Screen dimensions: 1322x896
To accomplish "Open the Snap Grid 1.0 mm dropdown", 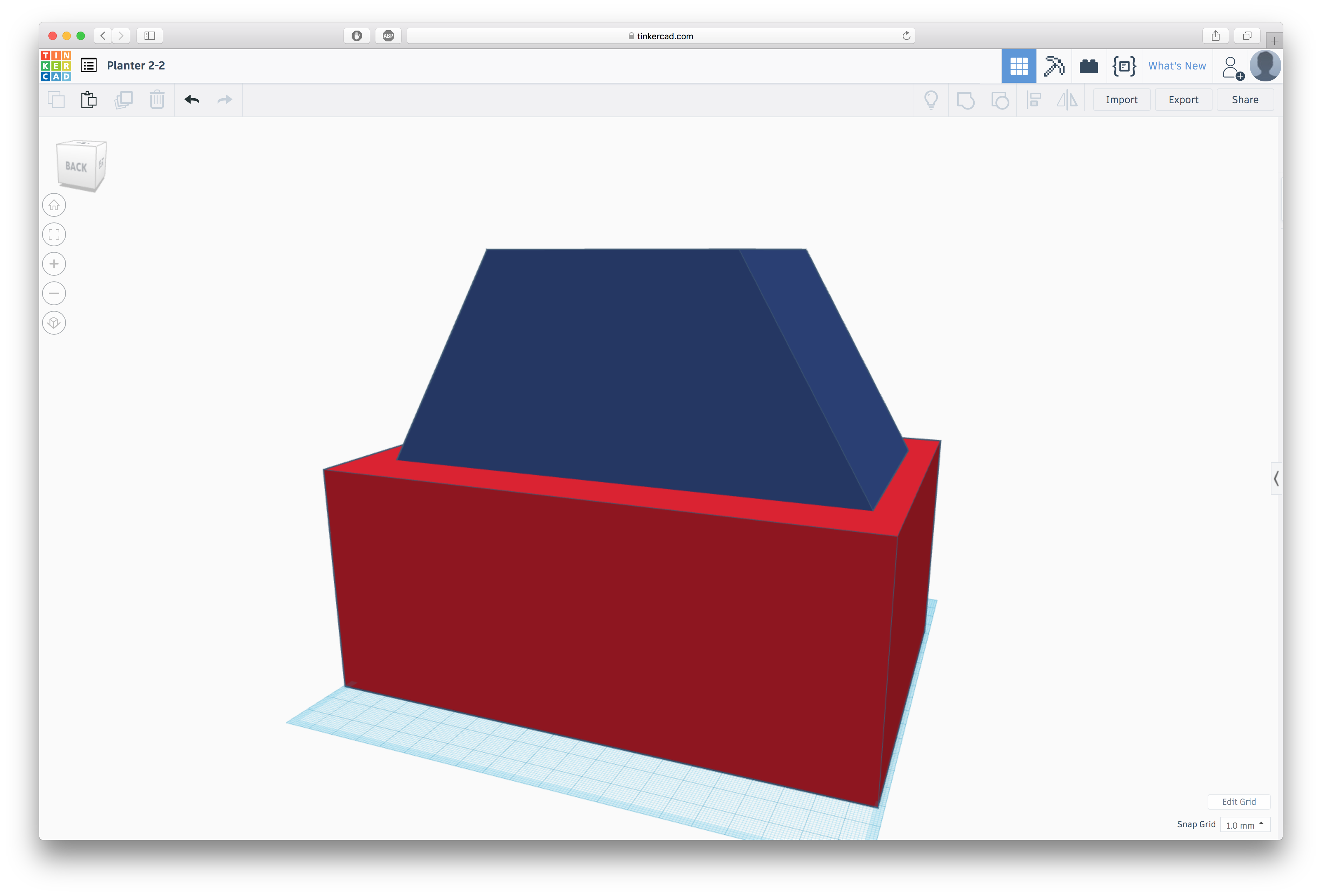I will click(1244, 825).
